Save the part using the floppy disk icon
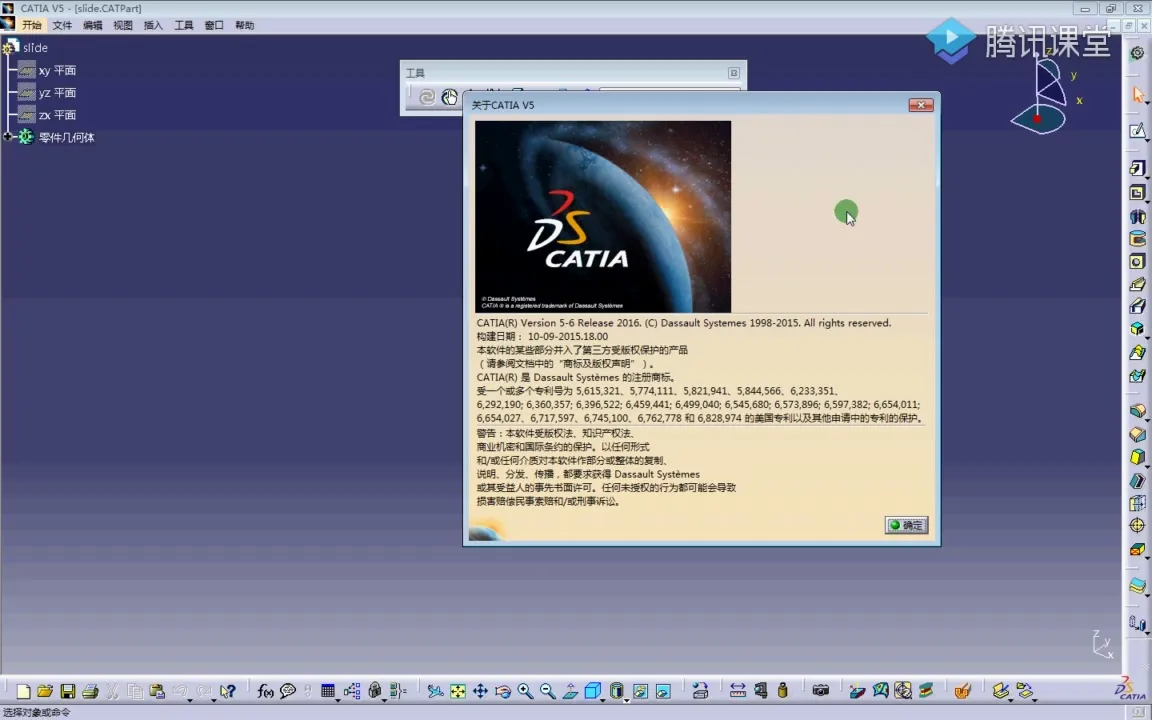This screenshot has height=720, width=1152. tap(68, 691)
